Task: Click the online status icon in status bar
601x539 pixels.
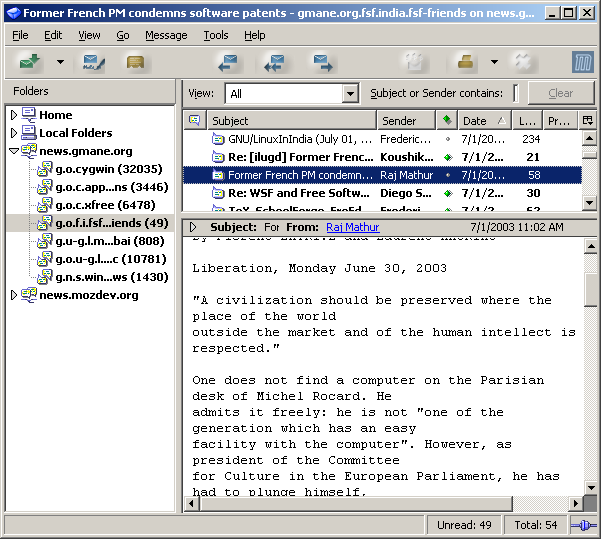Action: tap(583, 525)
